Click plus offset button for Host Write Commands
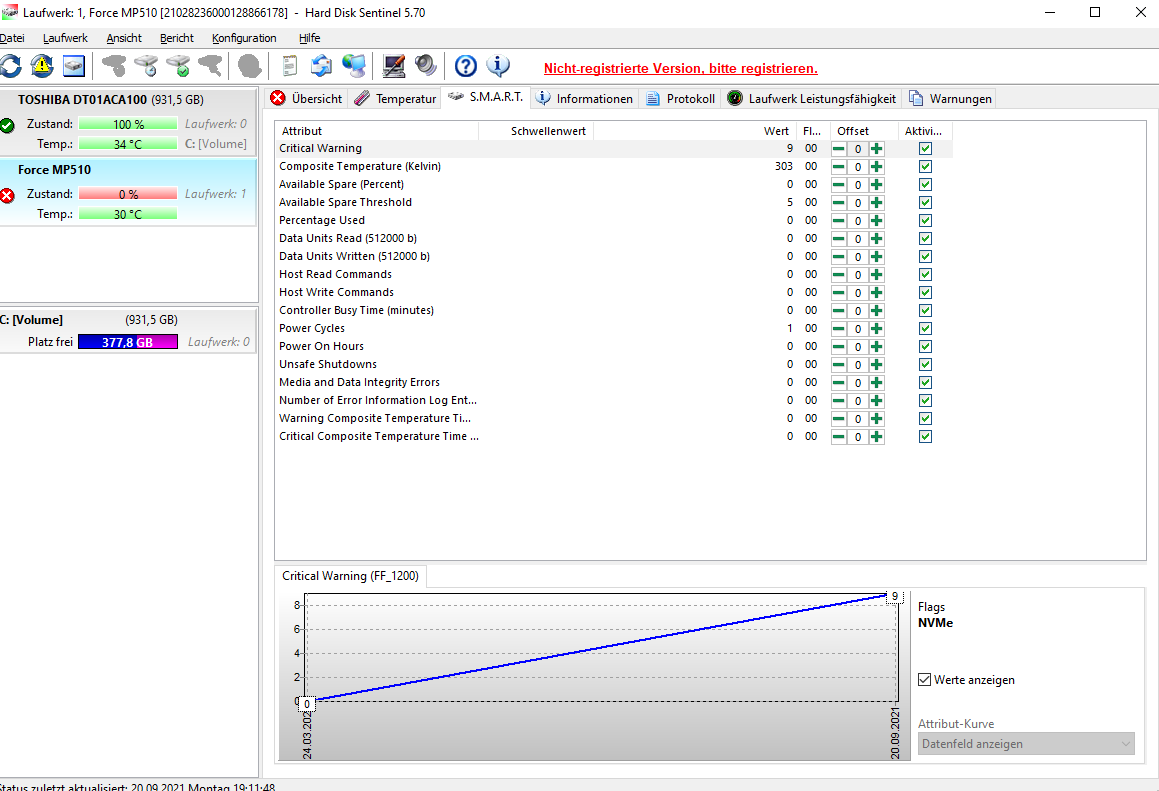 (x=877, y=293)
